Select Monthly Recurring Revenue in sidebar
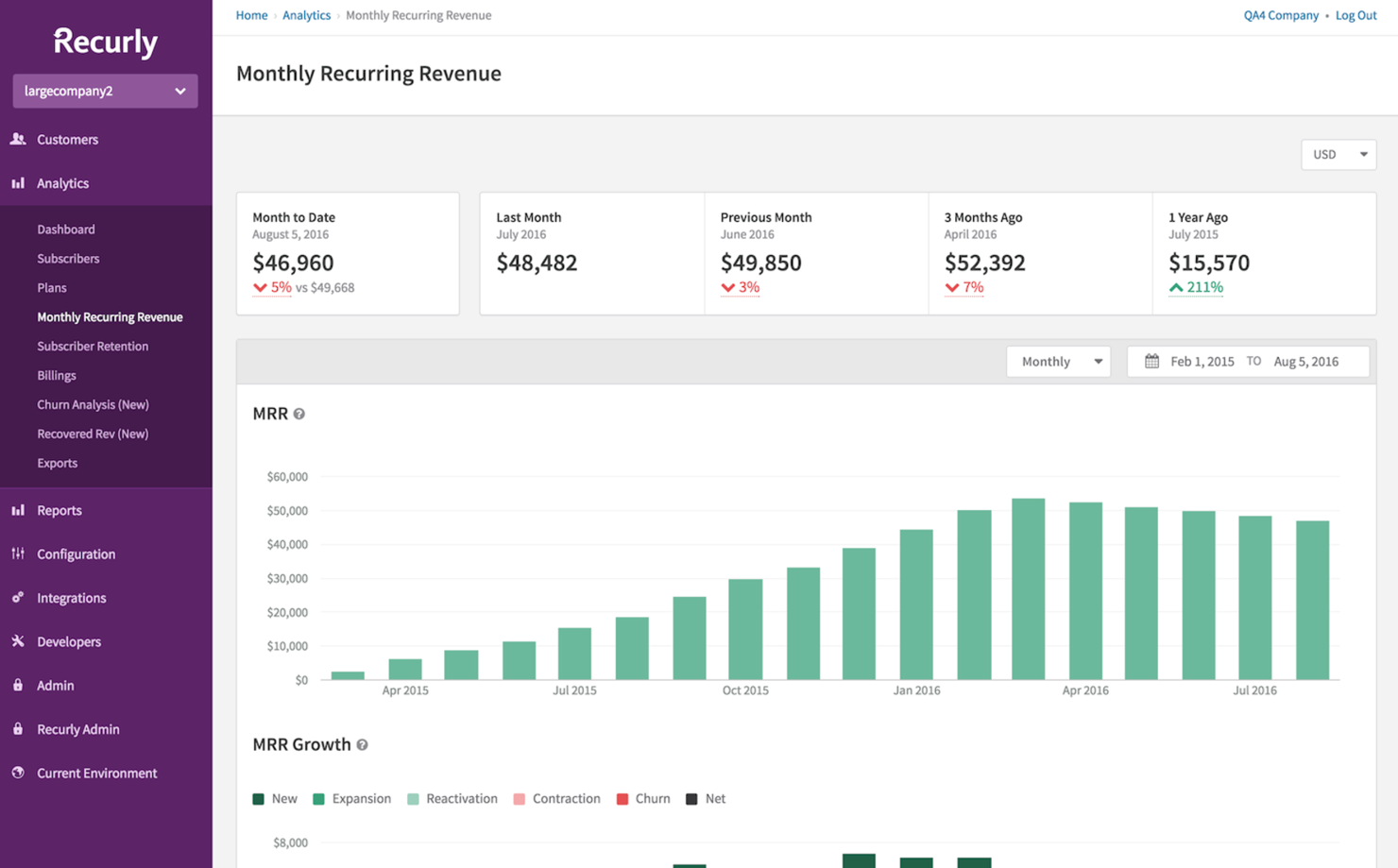This screenshot has width=1398, height=868. coord(110,317)
